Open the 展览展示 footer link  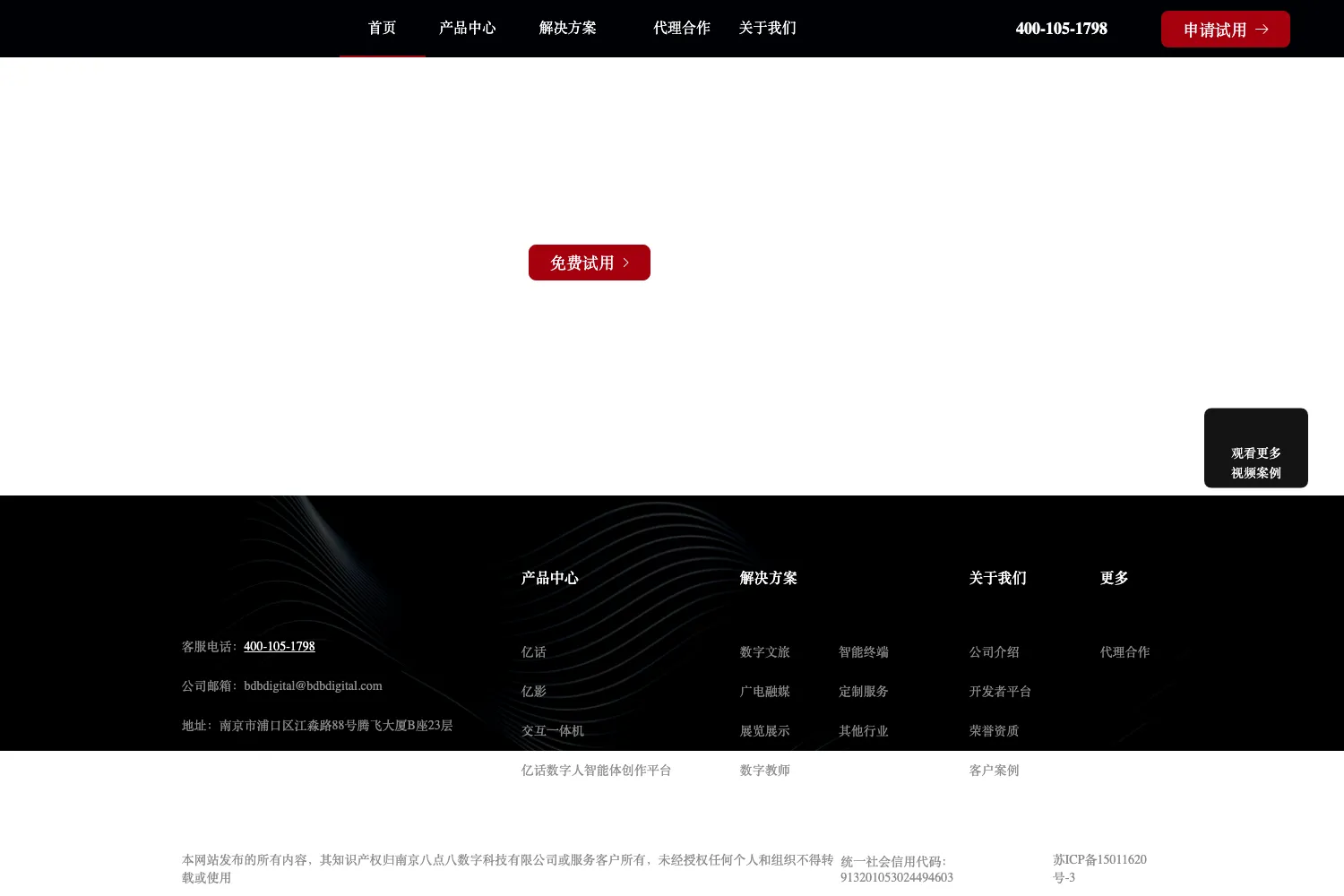765,731
